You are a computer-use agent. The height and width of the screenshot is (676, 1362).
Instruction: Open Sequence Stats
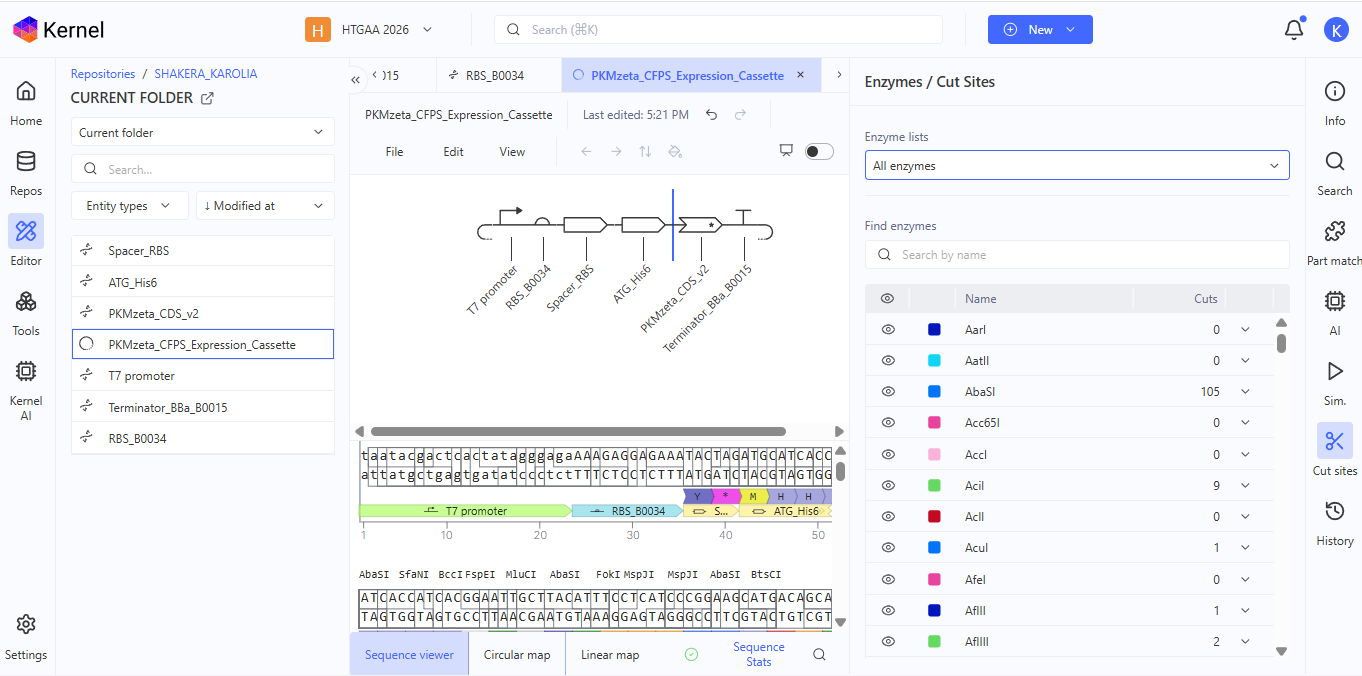758,654
